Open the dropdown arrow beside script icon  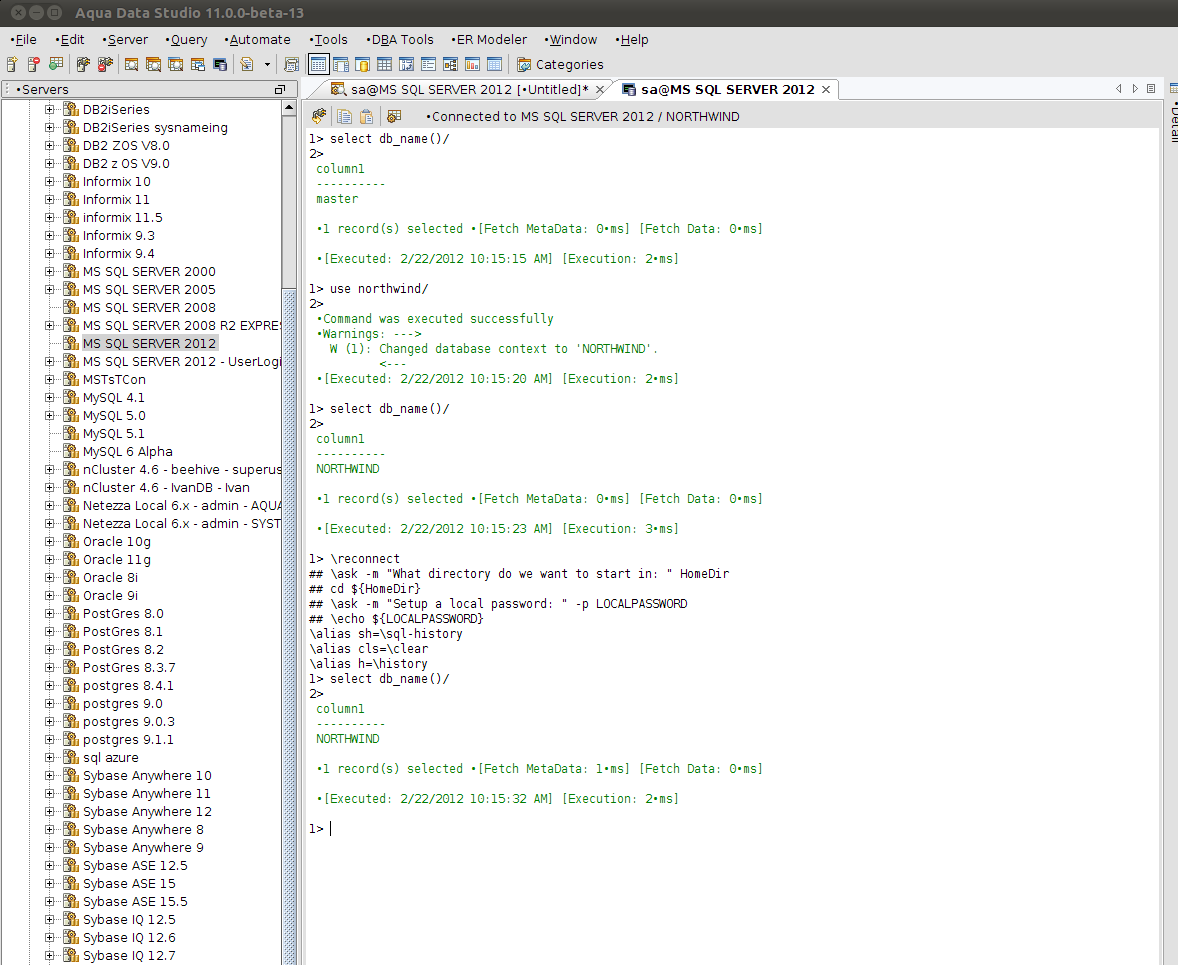click(x=267, y=65)
